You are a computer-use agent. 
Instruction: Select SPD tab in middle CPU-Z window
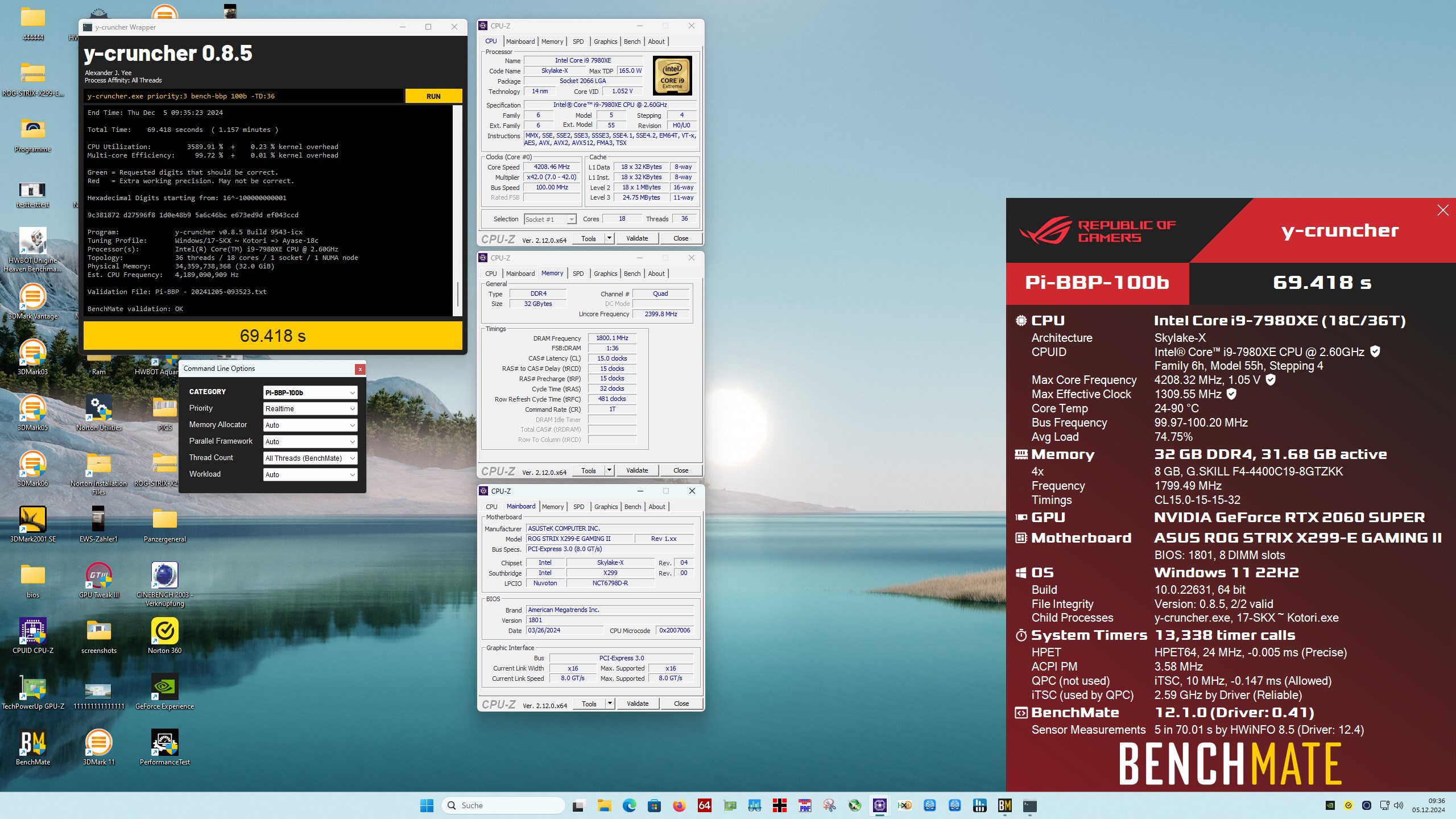coord(578,274)
